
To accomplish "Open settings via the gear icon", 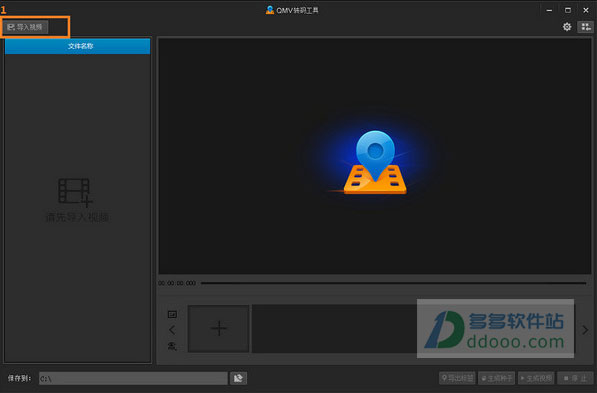I will [x=567, y=27].
